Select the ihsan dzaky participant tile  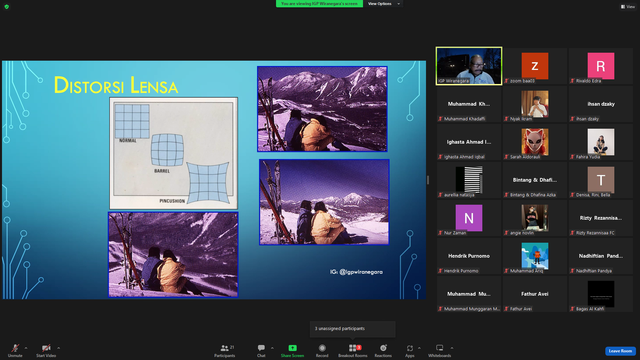pyautogui.click(x=601, y=104)
